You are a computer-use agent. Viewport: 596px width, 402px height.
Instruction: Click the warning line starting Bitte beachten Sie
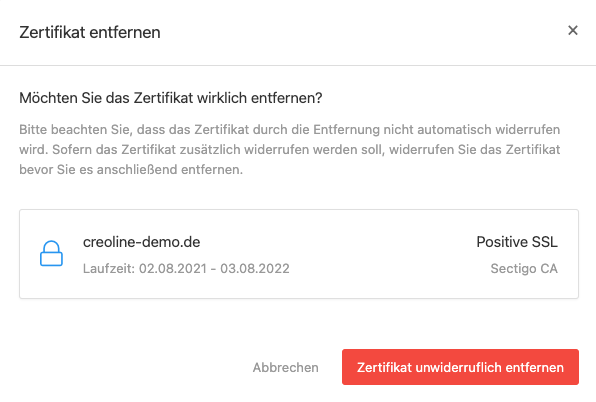290,130
